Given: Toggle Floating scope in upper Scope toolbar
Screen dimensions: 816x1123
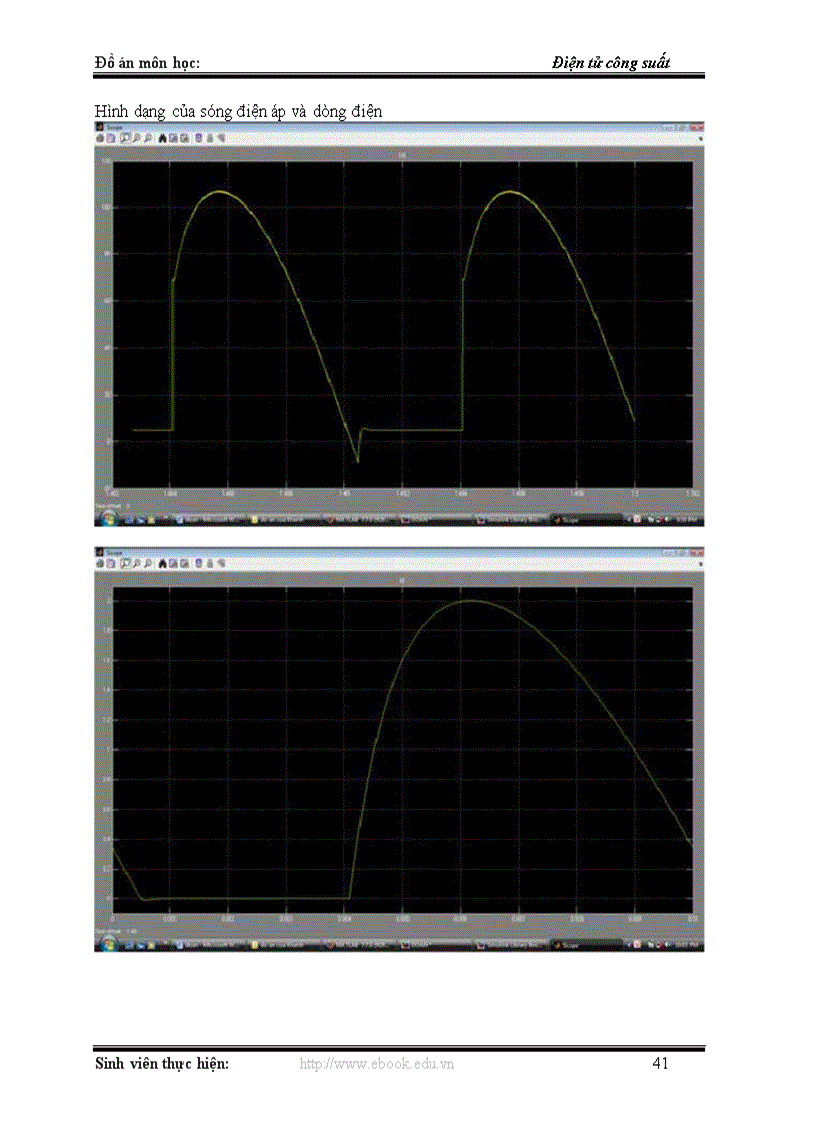Looking at the screenshot, I should [x=198, y=141].
